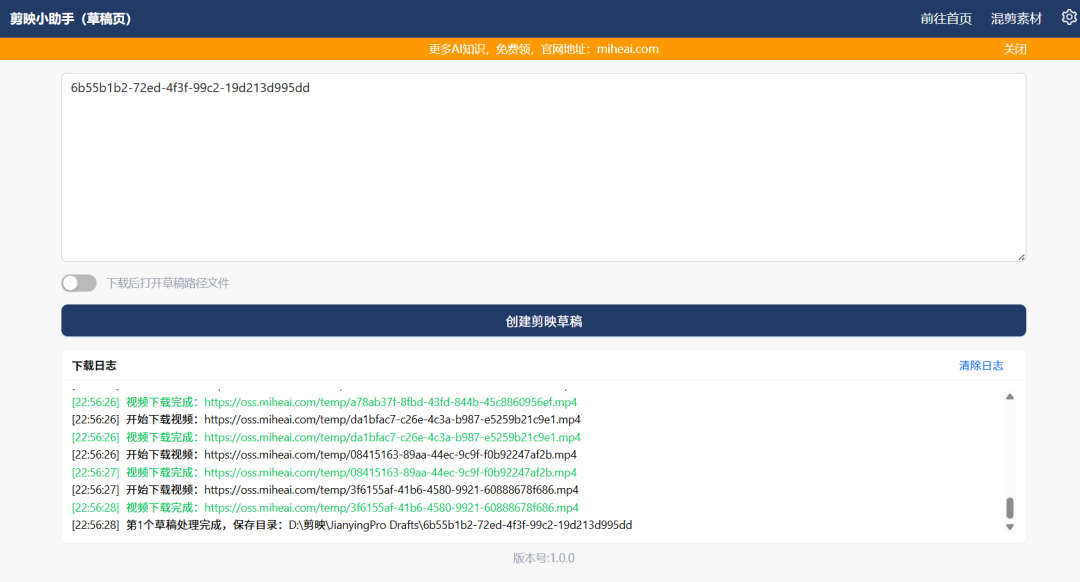Open the green 3f6155af completed video URL
Viewport: 1080px width, 582px height.
click(x=391, y=508)
